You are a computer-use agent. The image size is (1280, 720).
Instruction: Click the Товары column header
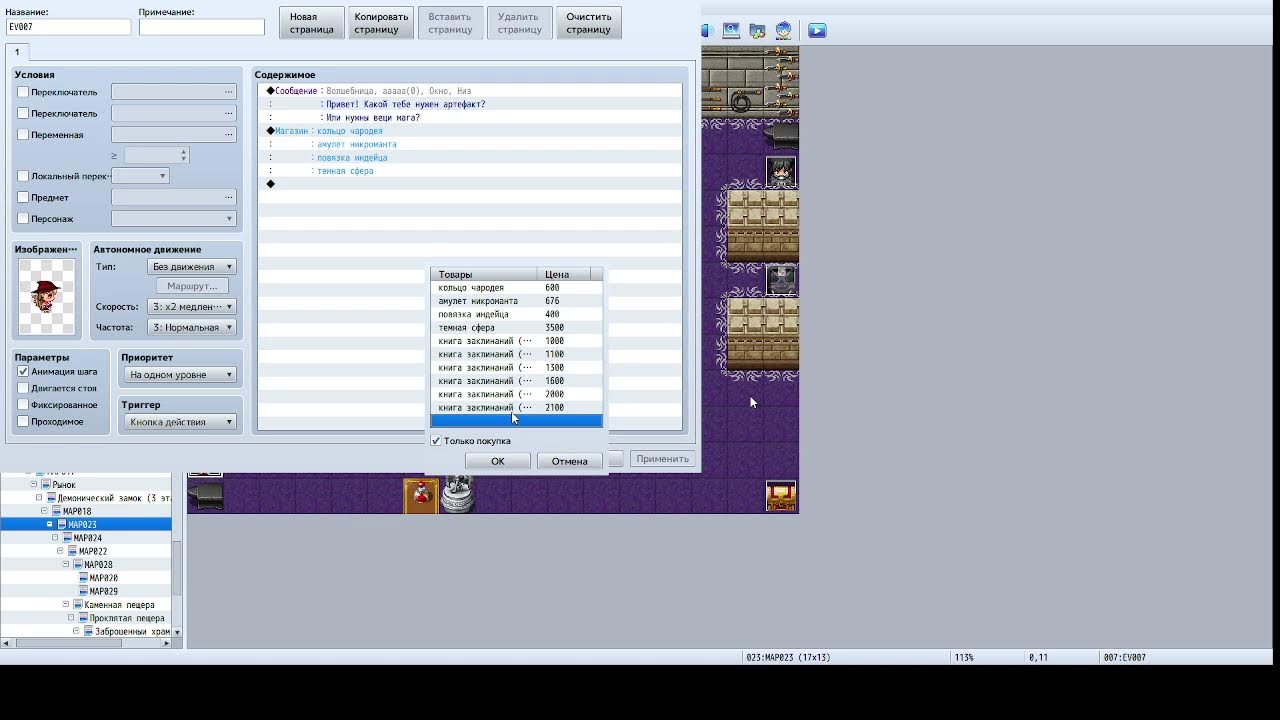484,274
